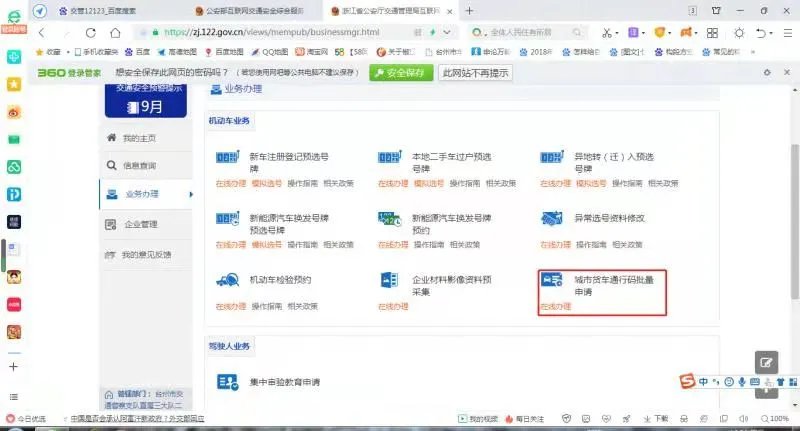Click the status bar zoom 100% control
This screenshot has height=431, width=800.
click(774, 419)
